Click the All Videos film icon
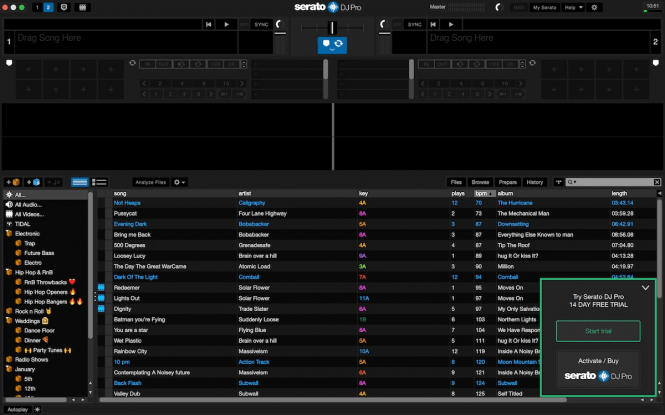The width and height of the screenshot is (665, 415). [9, 214]
